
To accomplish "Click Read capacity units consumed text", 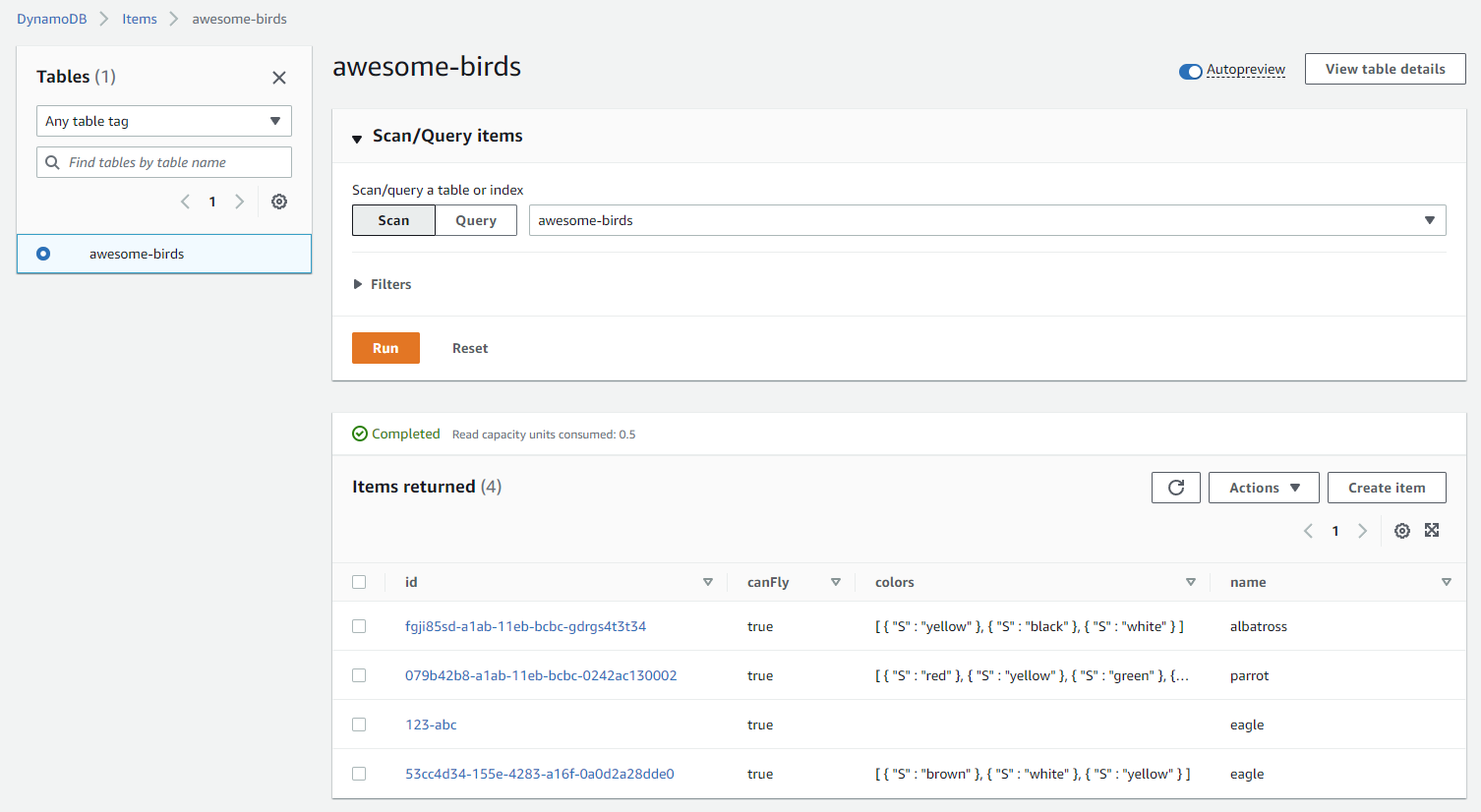I will tap(544, 435).
